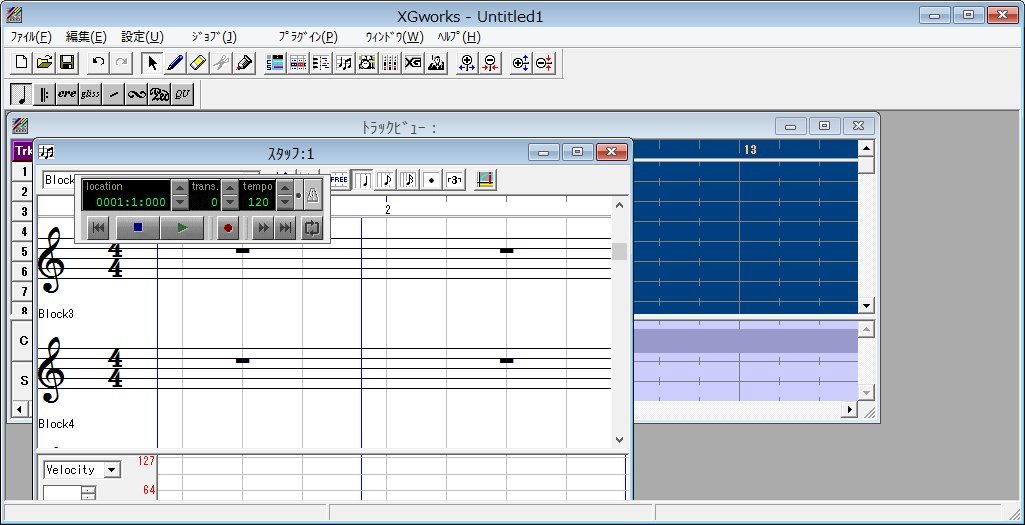The image size is (1025, 525).
Task: Zoom out vertically
Action: (x=544, y=63)
